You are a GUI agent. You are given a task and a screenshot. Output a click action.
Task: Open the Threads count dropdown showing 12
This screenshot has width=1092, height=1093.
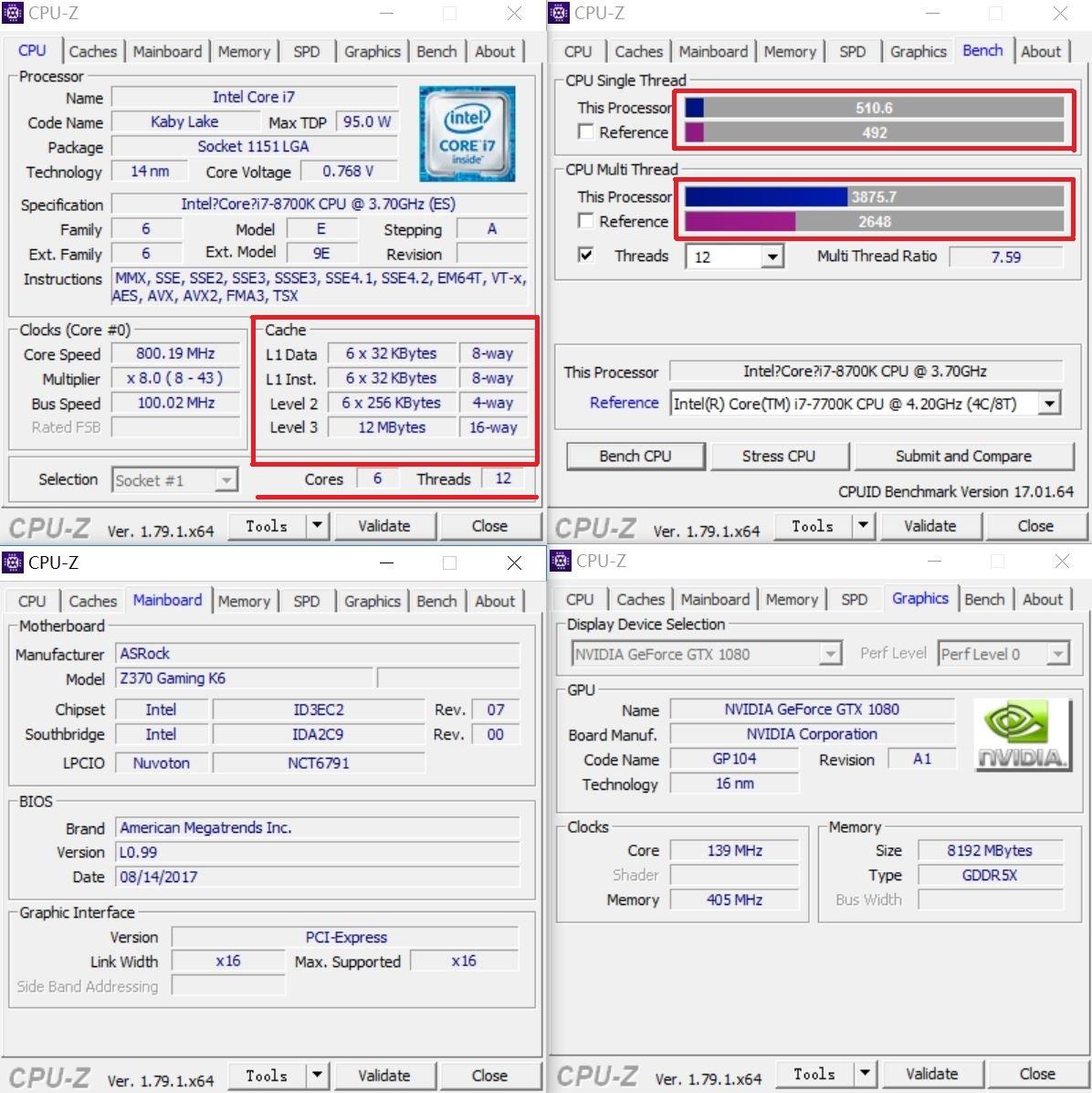tap(772, 257)
